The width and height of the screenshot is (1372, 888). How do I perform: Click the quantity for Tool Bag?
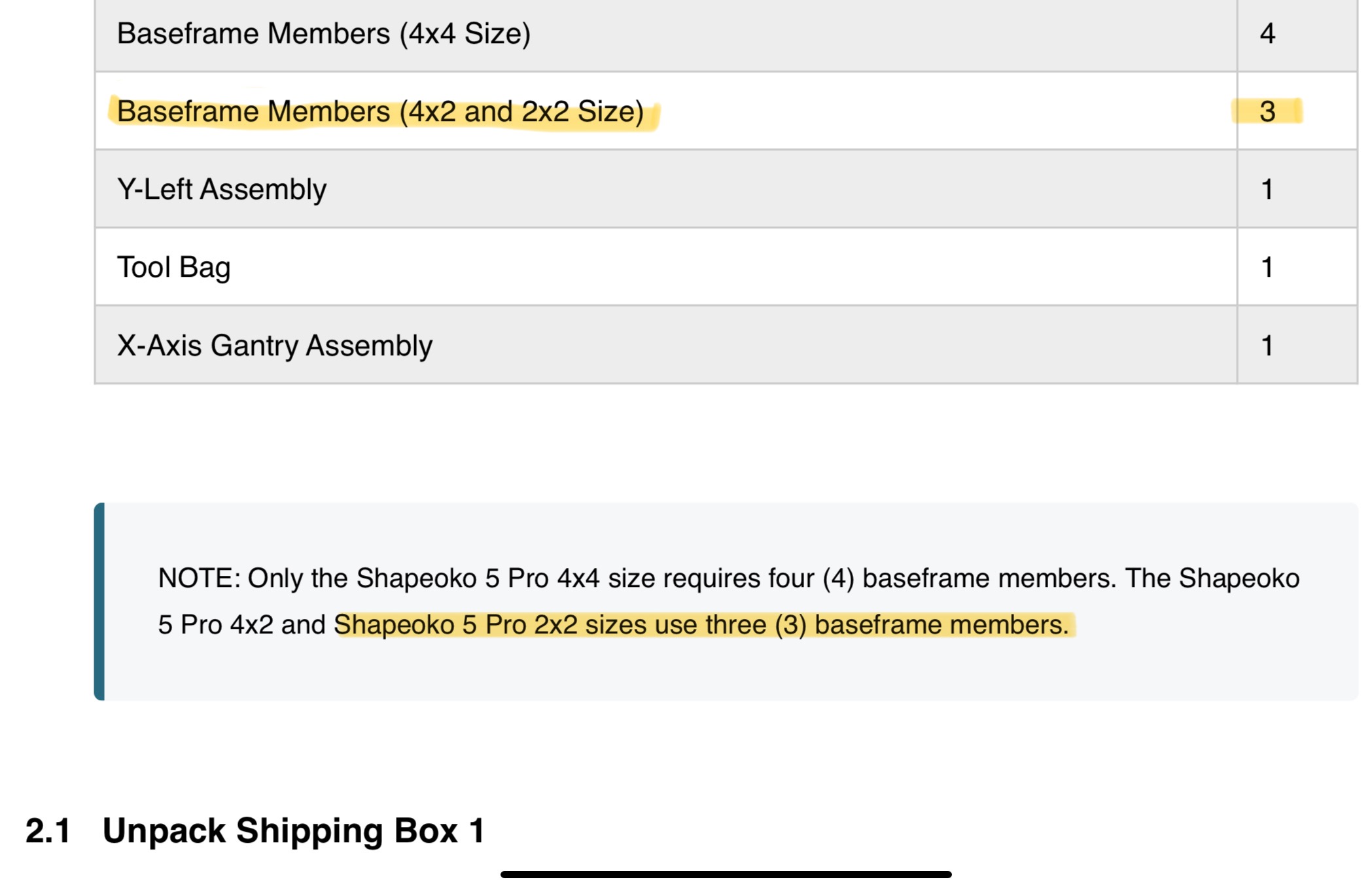(1267, 267)
